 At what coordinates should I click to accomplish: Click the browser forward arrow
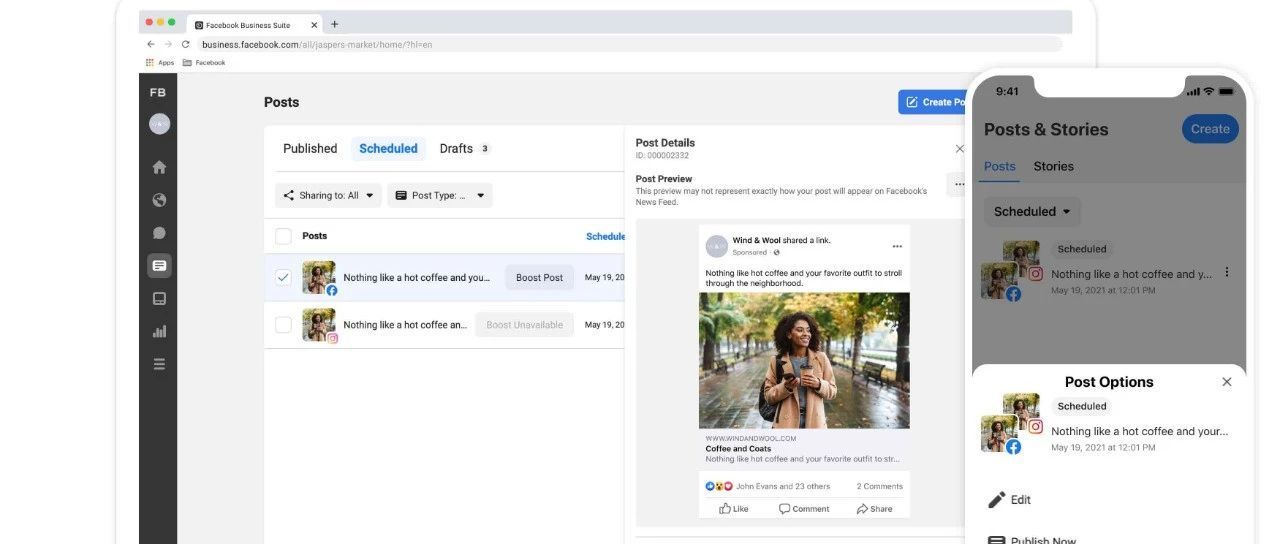coord(168,44)
